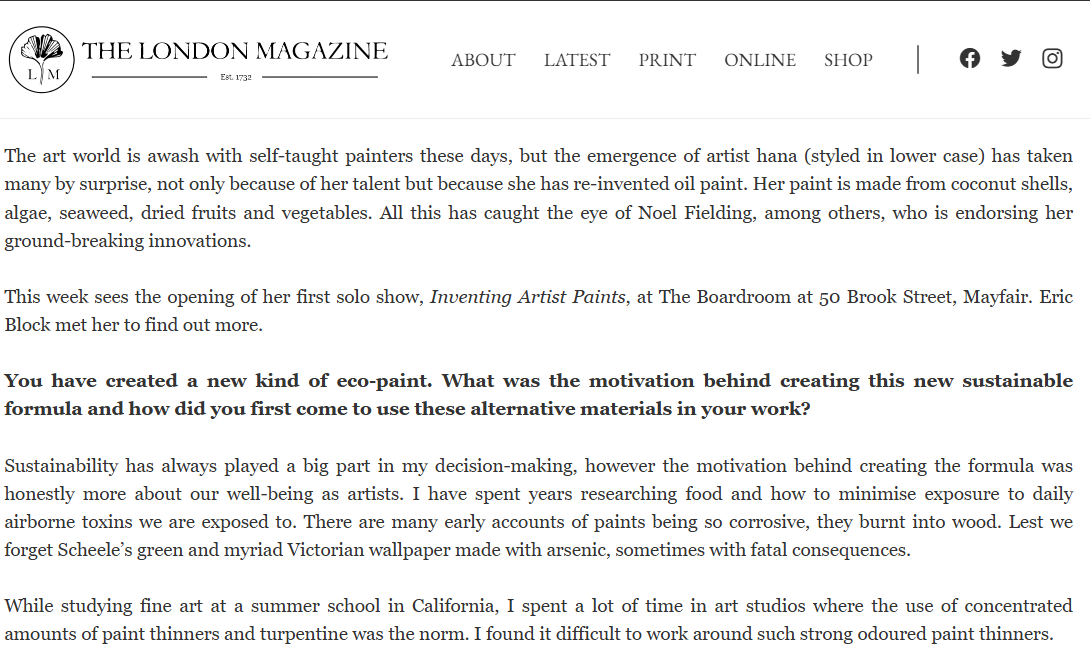Open the SHOP menu item

click(848, 60)
